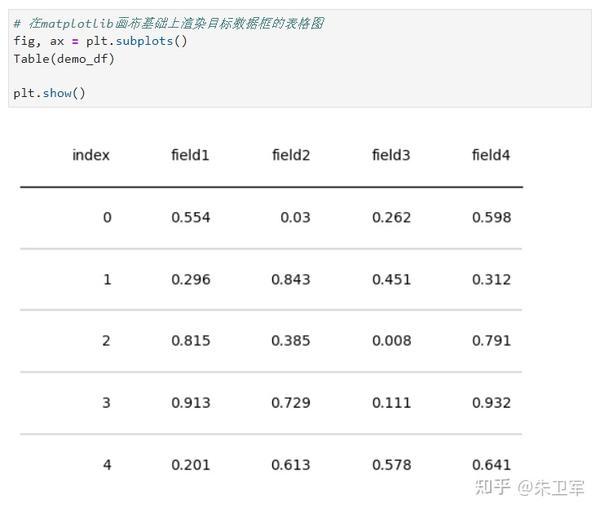Select the 0.791 cell in field4
Viewport: 600px width, 512px height.
click(x=491, y=341)
